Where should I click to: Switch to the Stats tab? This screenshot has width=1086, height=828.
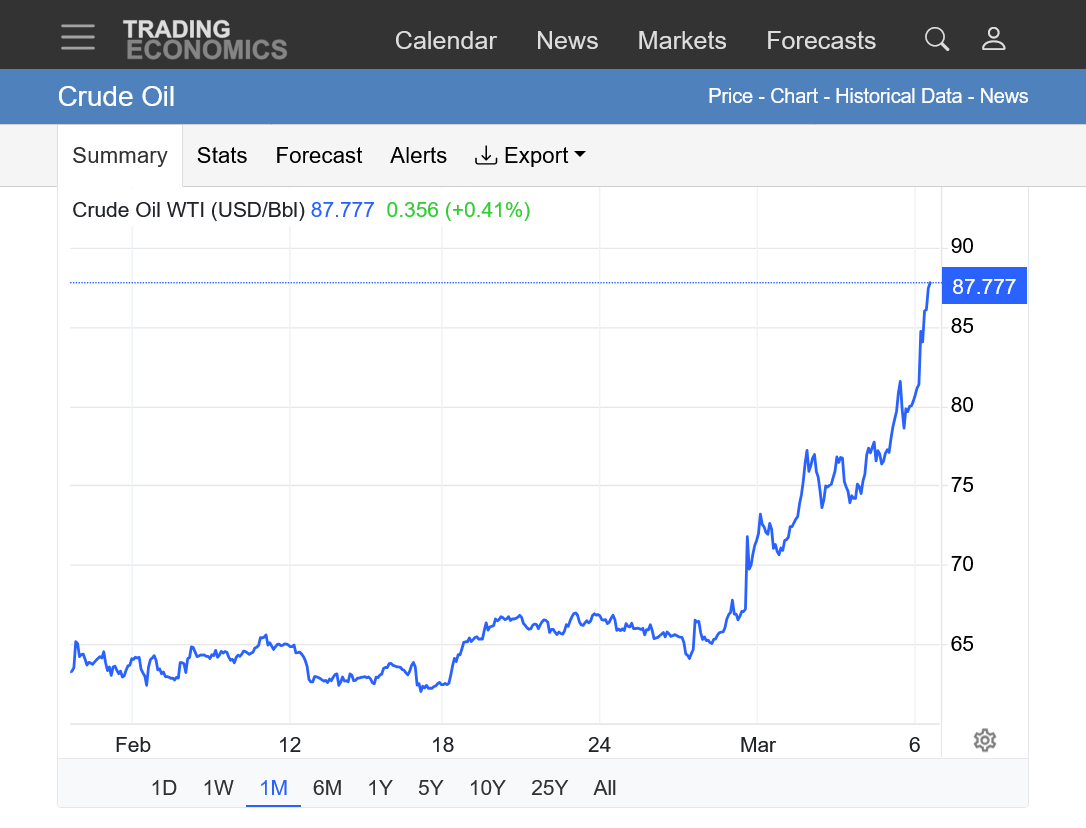point(222,156)
